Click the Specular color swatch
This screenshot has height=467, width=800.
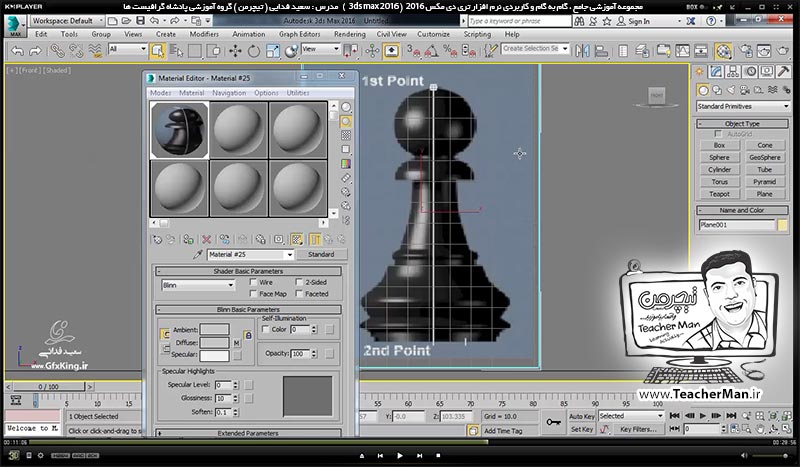pyautogui.click(x=214, y=355)
